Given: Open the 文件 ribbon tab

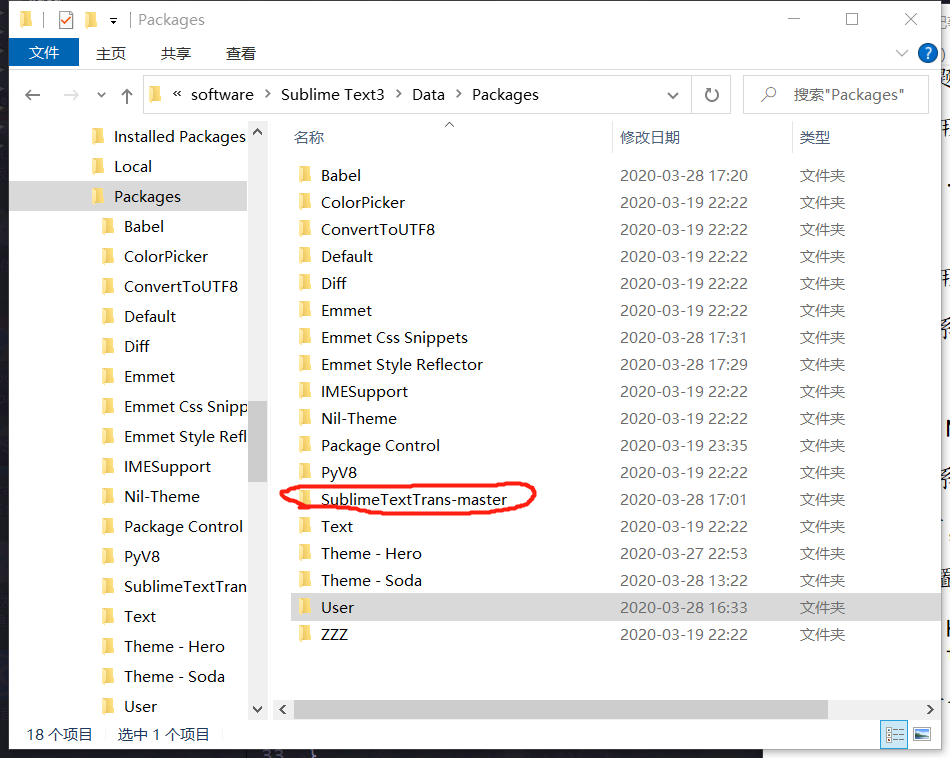Looking at the screenshot, I should point(44,53).
